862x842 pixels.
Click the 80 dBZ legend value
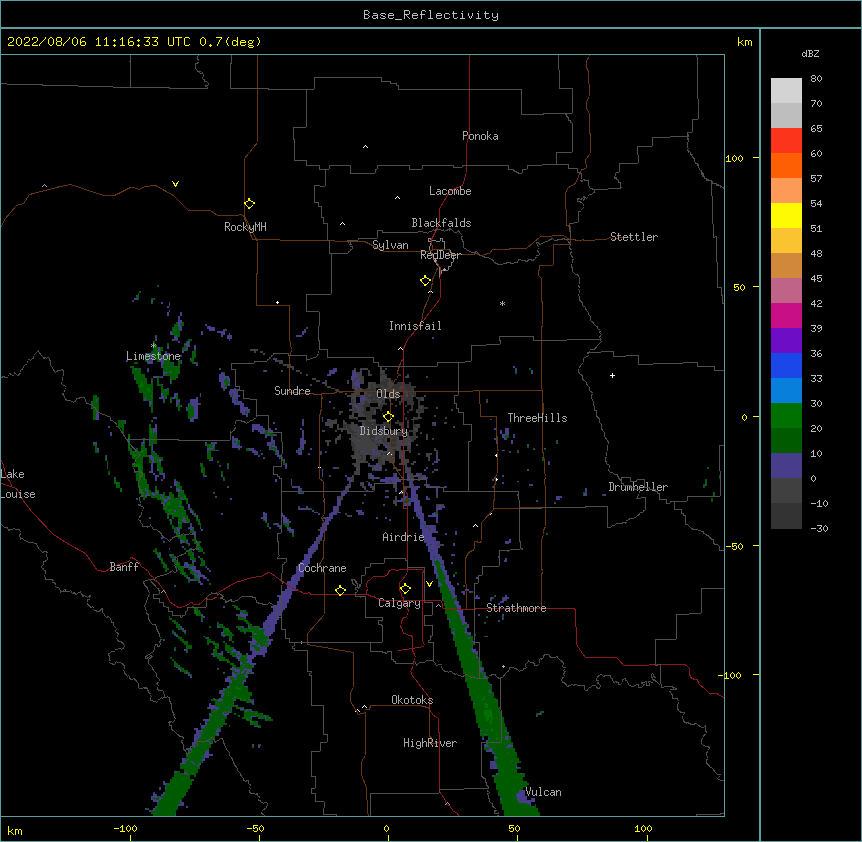(816, 79)
